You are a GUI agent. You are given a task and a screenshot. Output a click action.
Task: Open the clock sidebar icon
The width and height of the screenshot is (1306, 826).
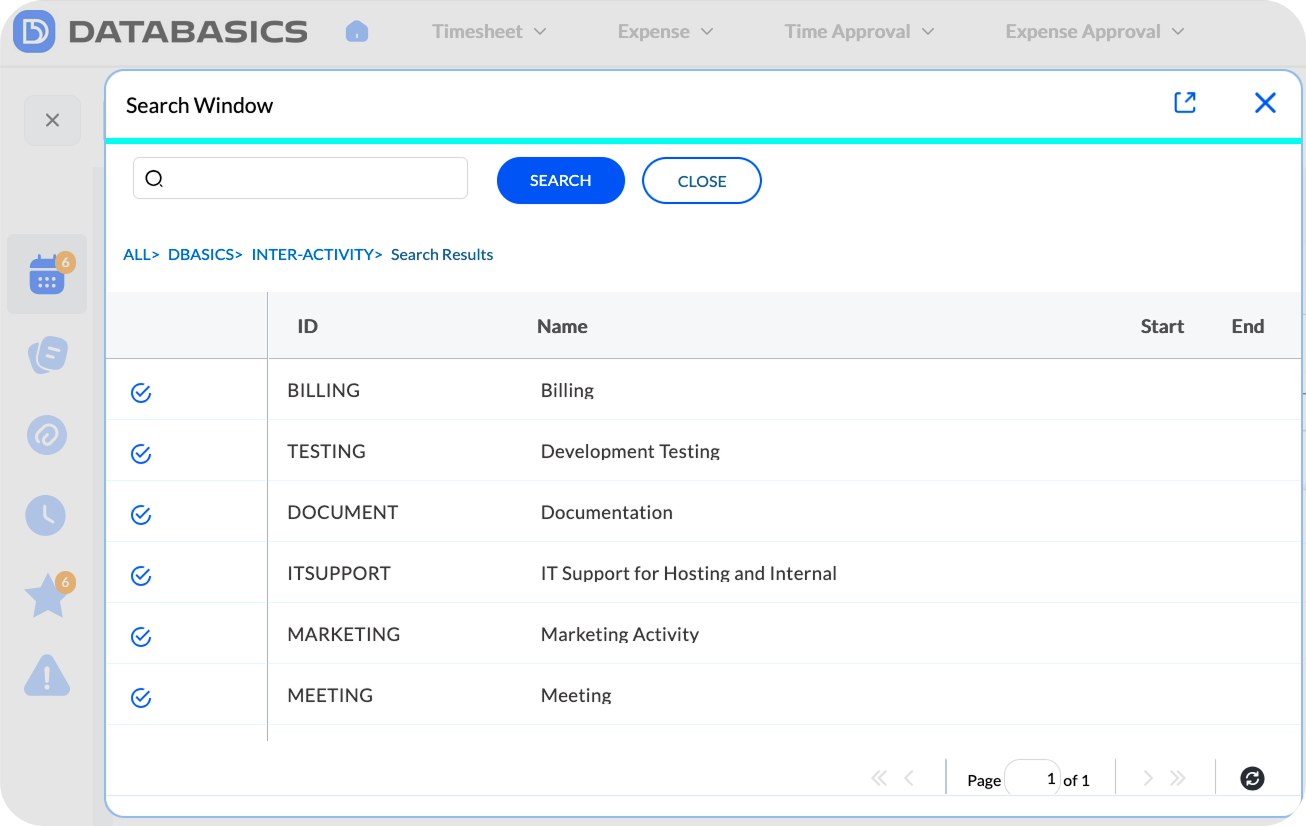(x=45, y=515)
